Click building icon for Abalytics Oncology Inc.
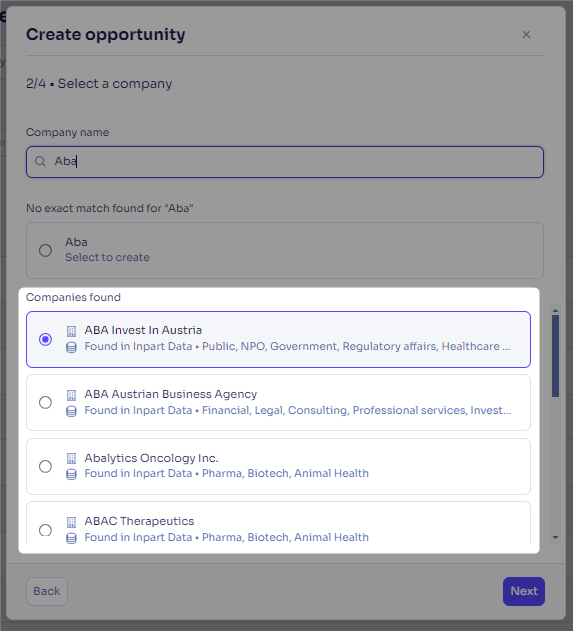This screenshot has width=573, height=631. coord(71,458)
